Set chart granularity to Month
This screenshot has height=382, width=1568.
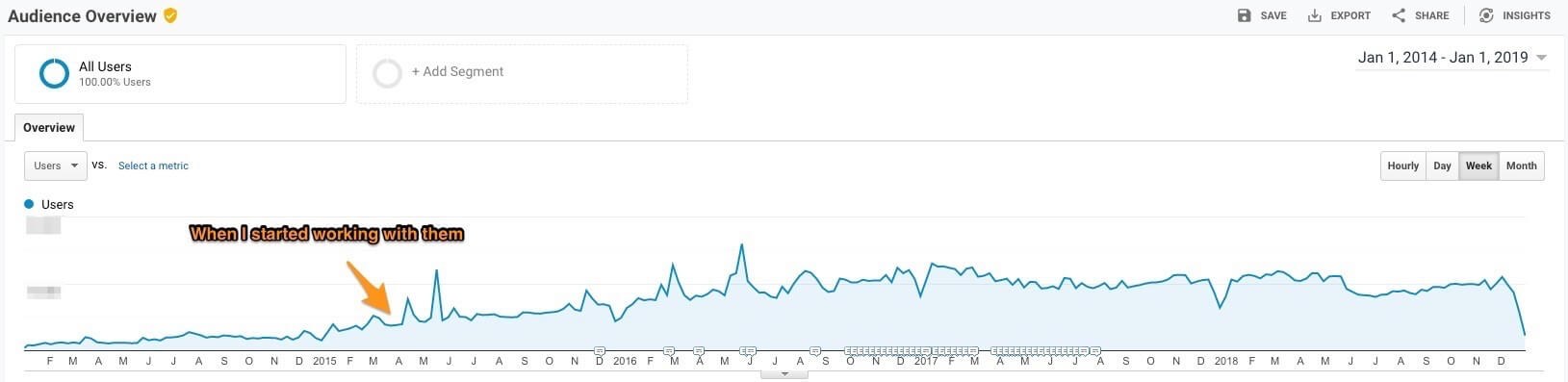(1521, 166)
